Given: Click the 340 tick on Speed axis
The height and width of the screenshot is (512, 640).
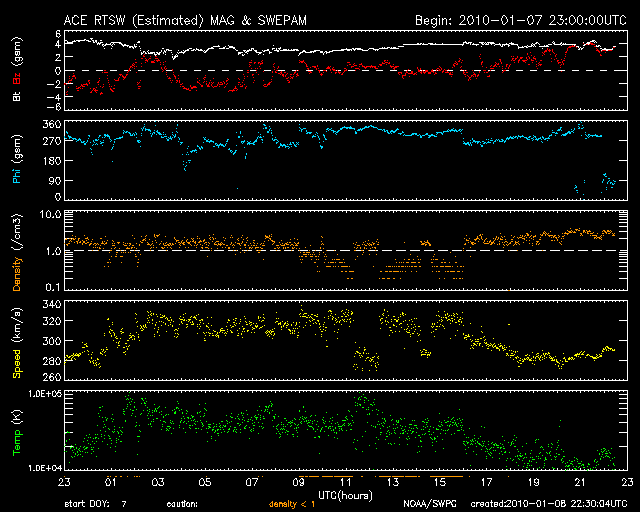Looking at the screenshot, I should [52, 304].
